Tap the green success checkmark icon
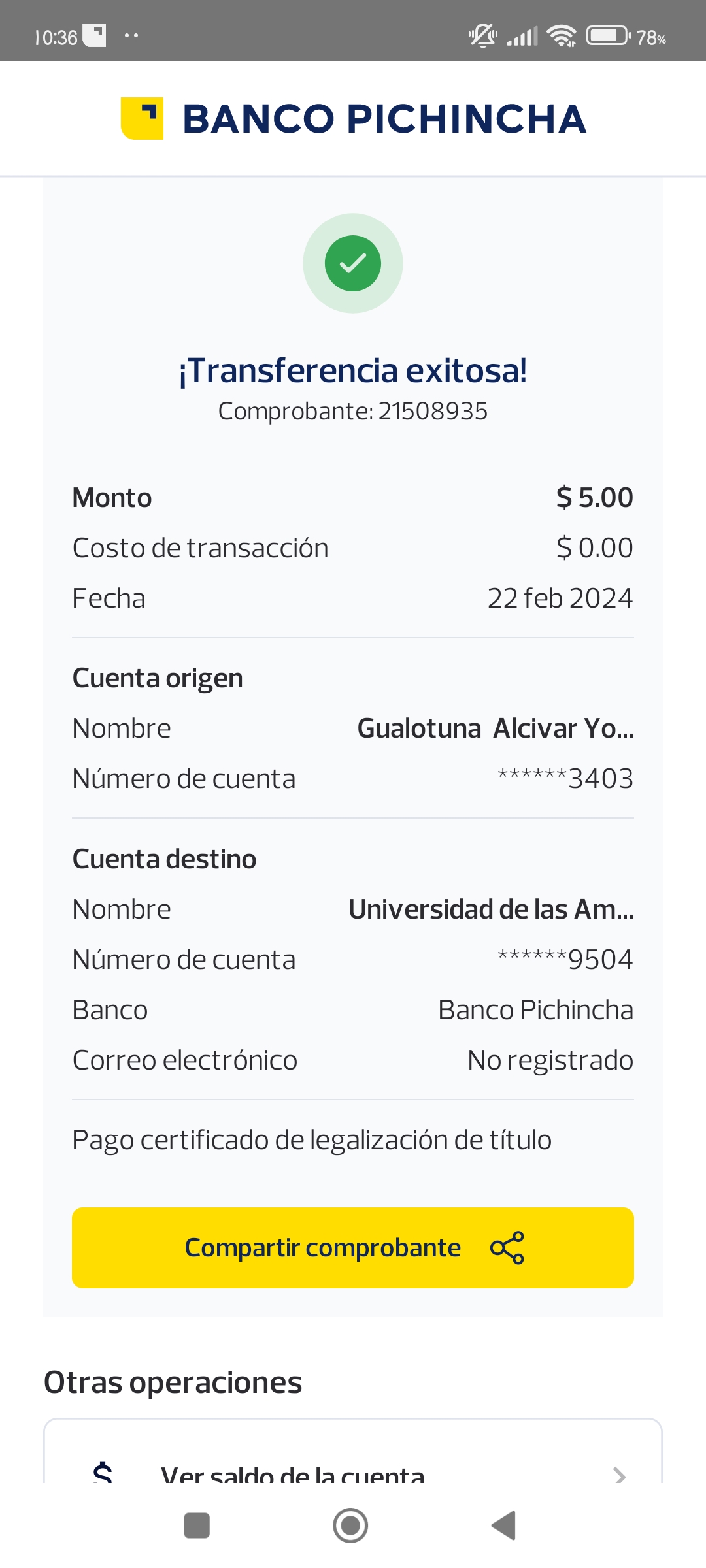This screenshot has height=1568, width=706. coord(353,263)
